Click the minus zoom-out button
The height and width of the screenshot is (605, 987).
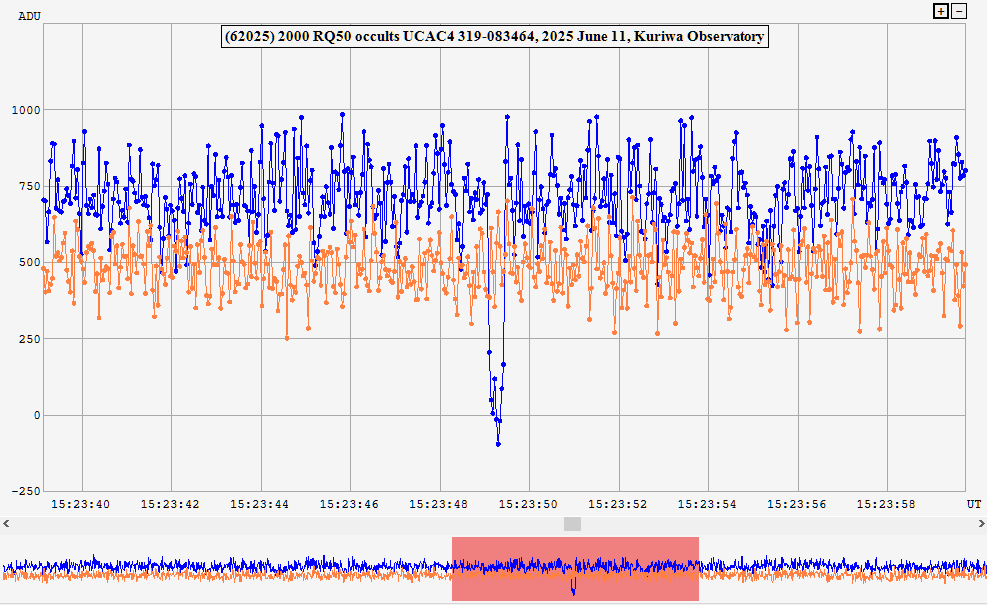click(x=959, y=11)
